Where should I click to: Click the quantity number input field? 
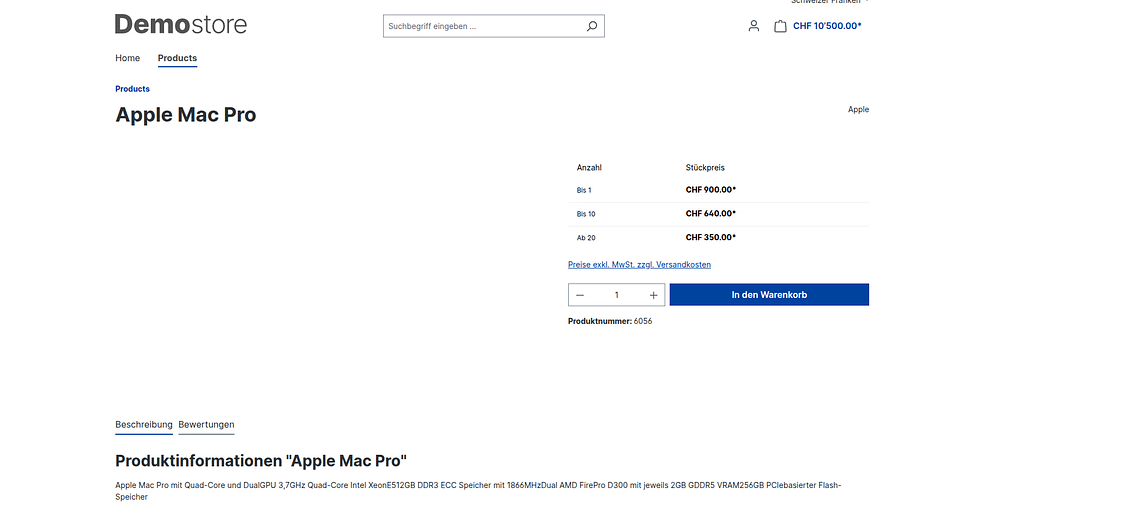coord(617,295)
